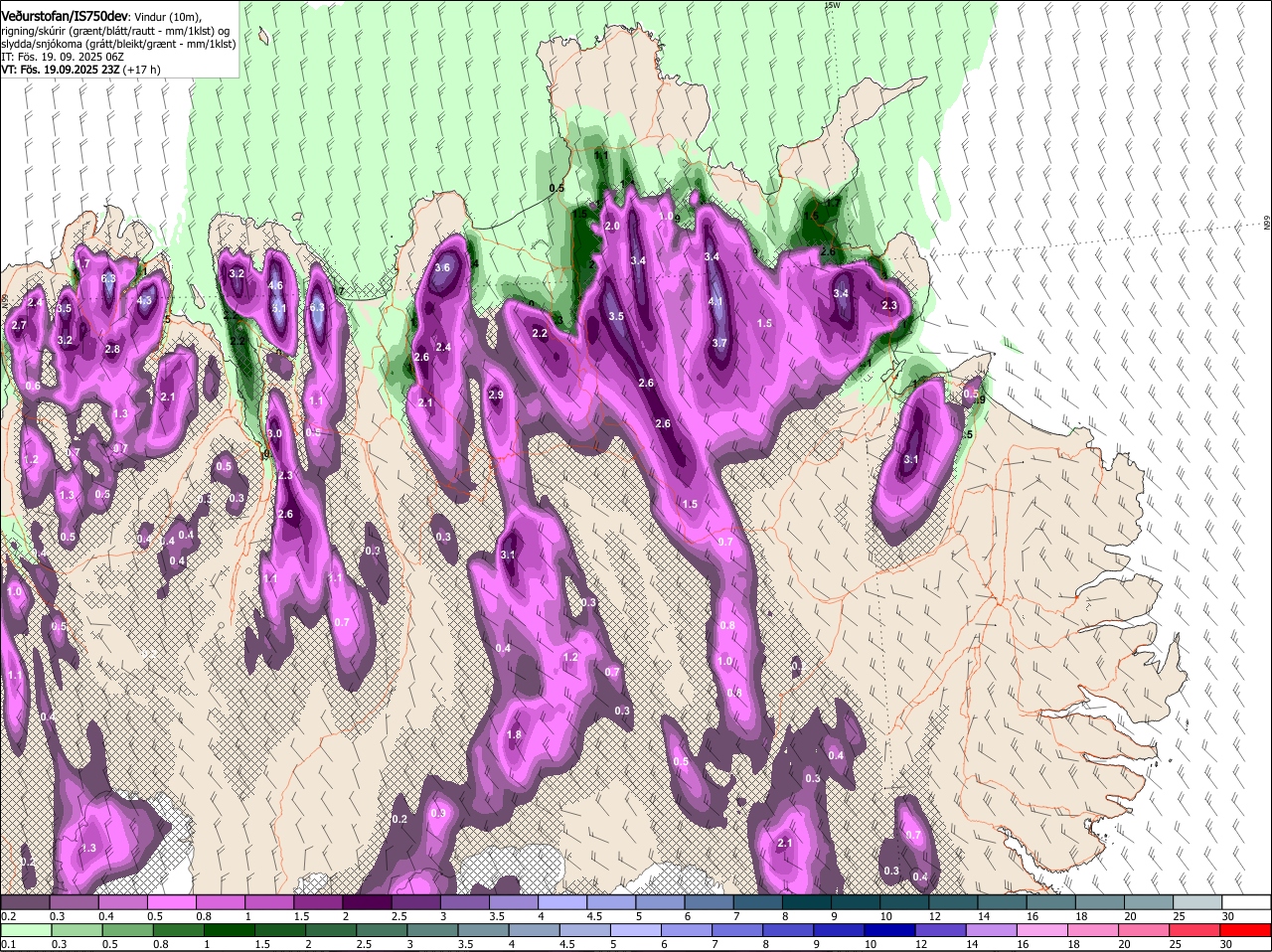Choose dark teal snow swatch between 8 and 9

point(806,901)
